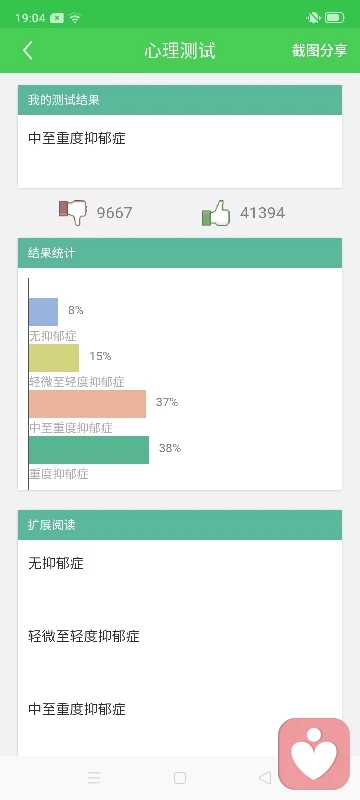Tap the Android recent apps menu icon
The height and width of the screenshot is (800, 360).
[x=94, y=778]
